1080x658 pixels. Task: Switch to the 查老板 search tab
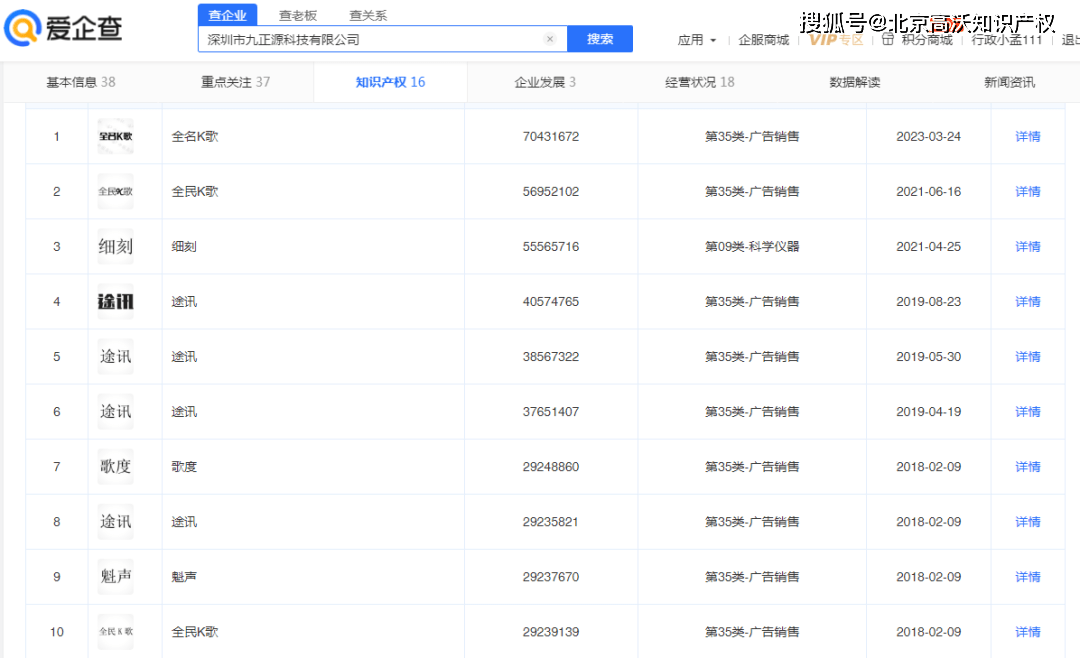[297, 15]
